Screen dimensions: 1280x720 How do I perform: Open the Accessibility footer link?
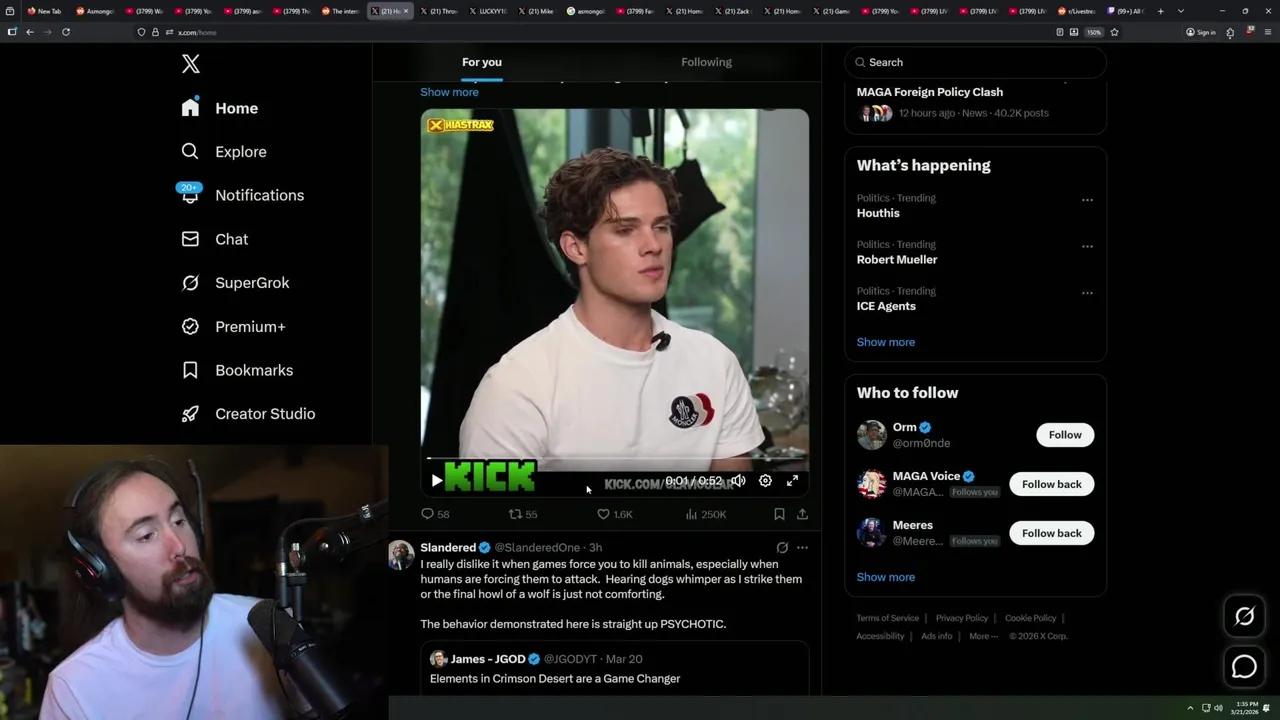[880, 636]
